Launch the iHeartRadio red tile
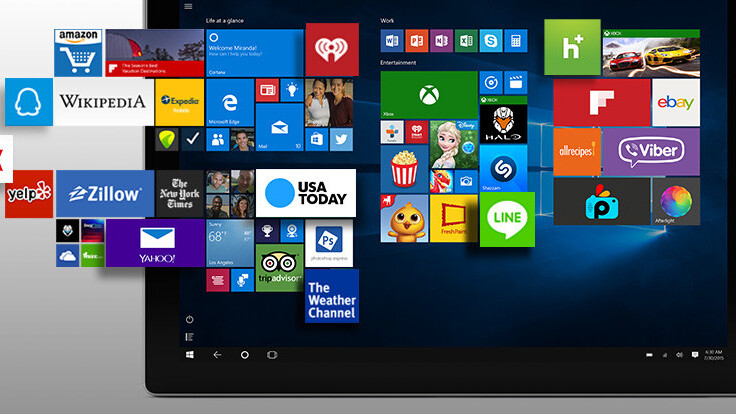The image size is (736, 414). coord(331,50)
